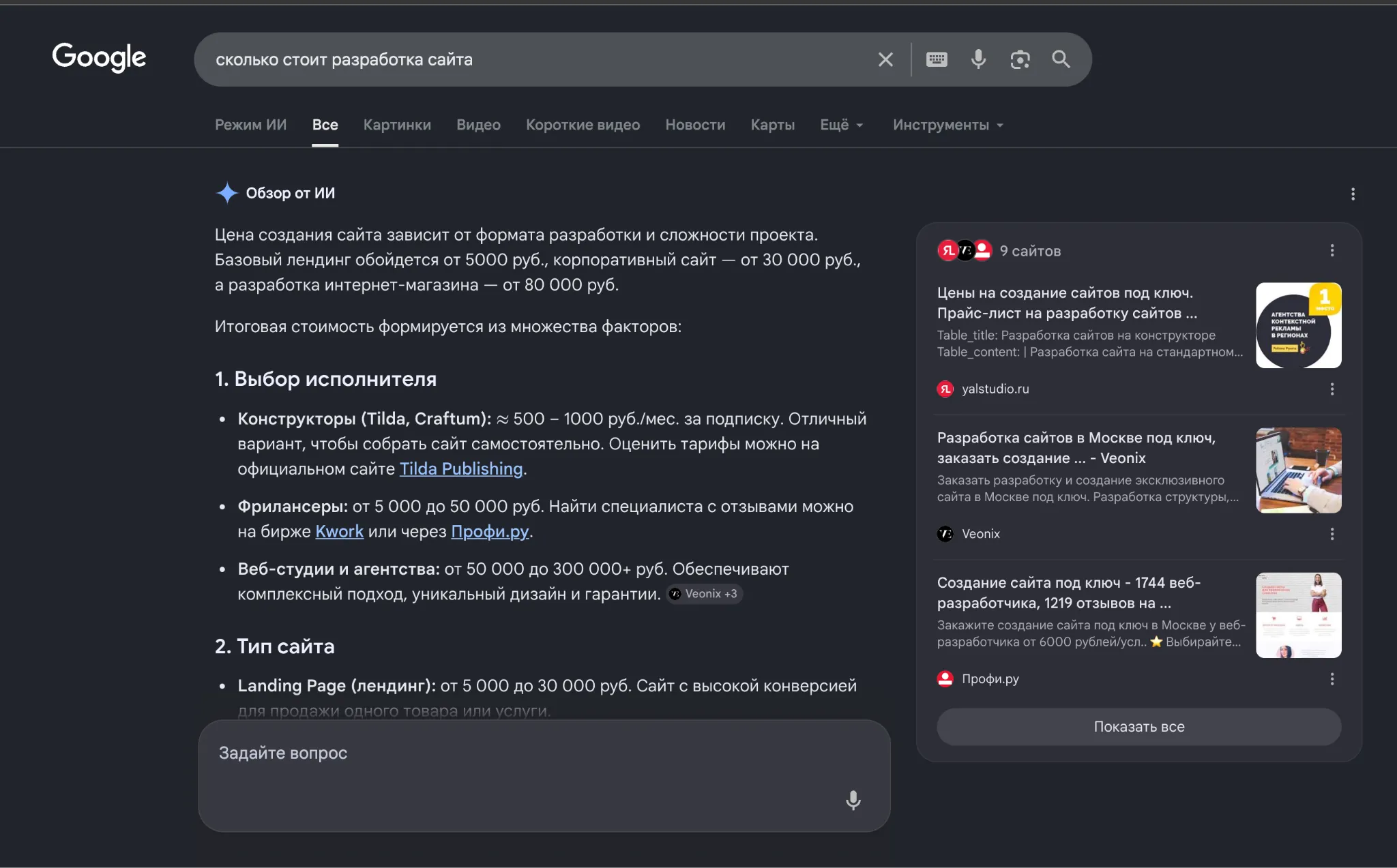Click the Профи.ру favicon
The width and height of the screenshot is (1397, 868).
(x=945, y=679)
